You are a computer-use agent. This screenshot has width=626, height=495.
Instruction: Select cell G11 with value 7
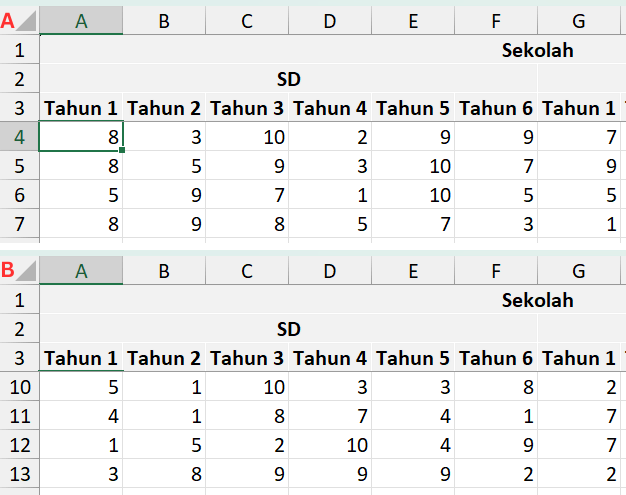pyautogui.click(x=578, y=416)
